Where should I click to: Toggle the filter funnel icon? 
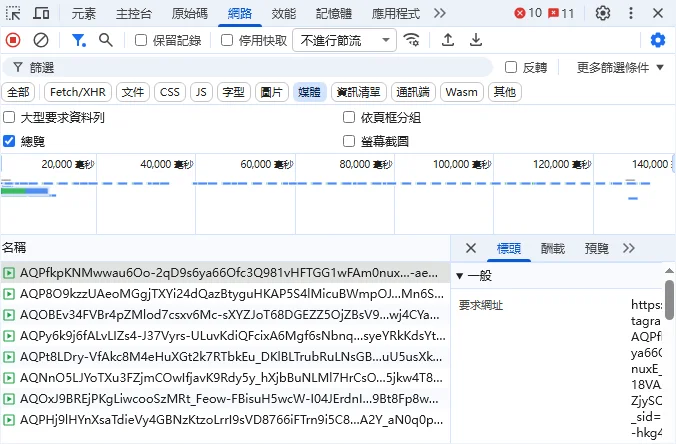(78, 40)
